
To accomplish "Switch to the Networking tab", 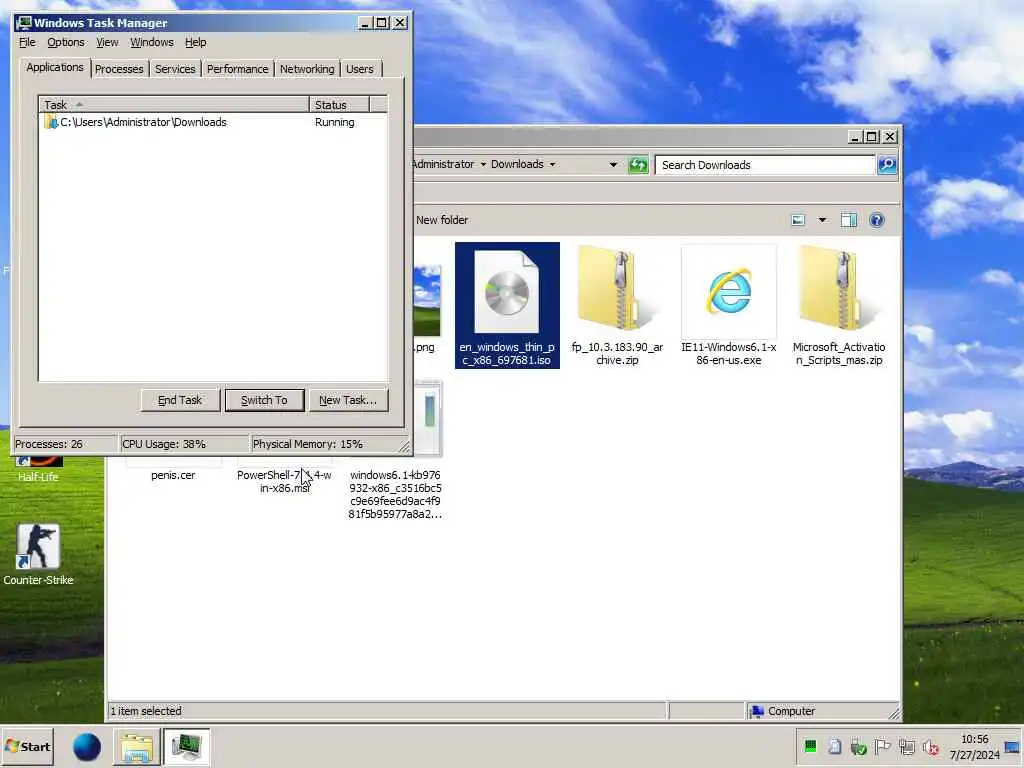I will pos(307,69).
